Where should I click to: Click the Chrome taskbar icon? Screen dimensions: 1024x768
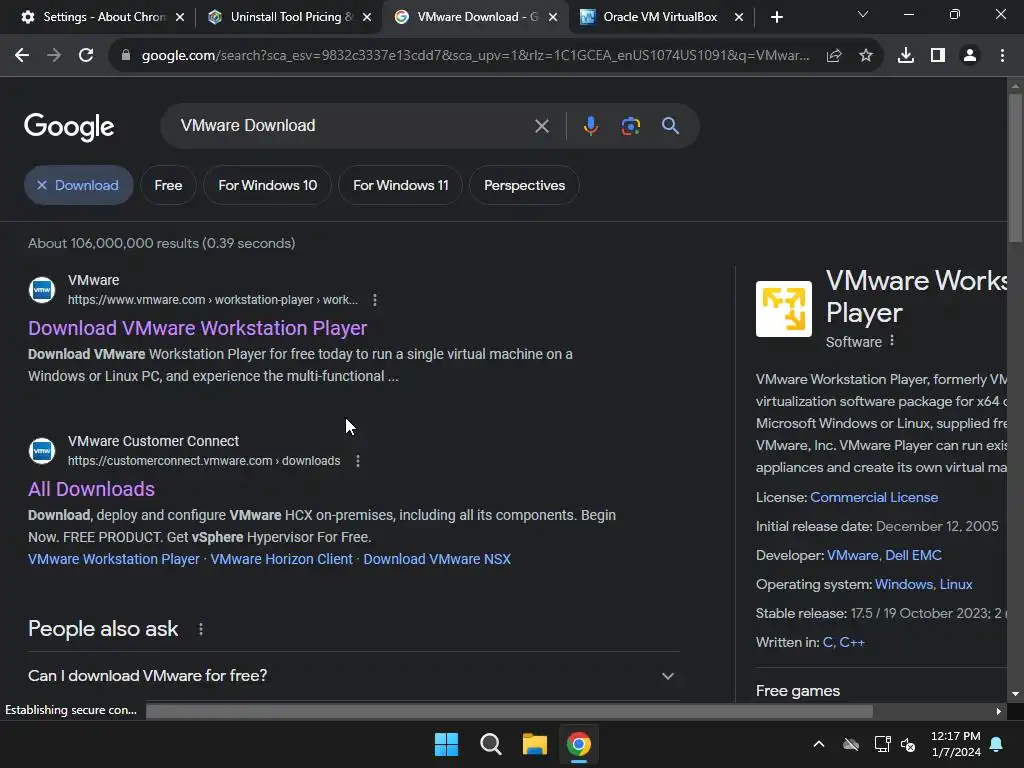(579, 744)
